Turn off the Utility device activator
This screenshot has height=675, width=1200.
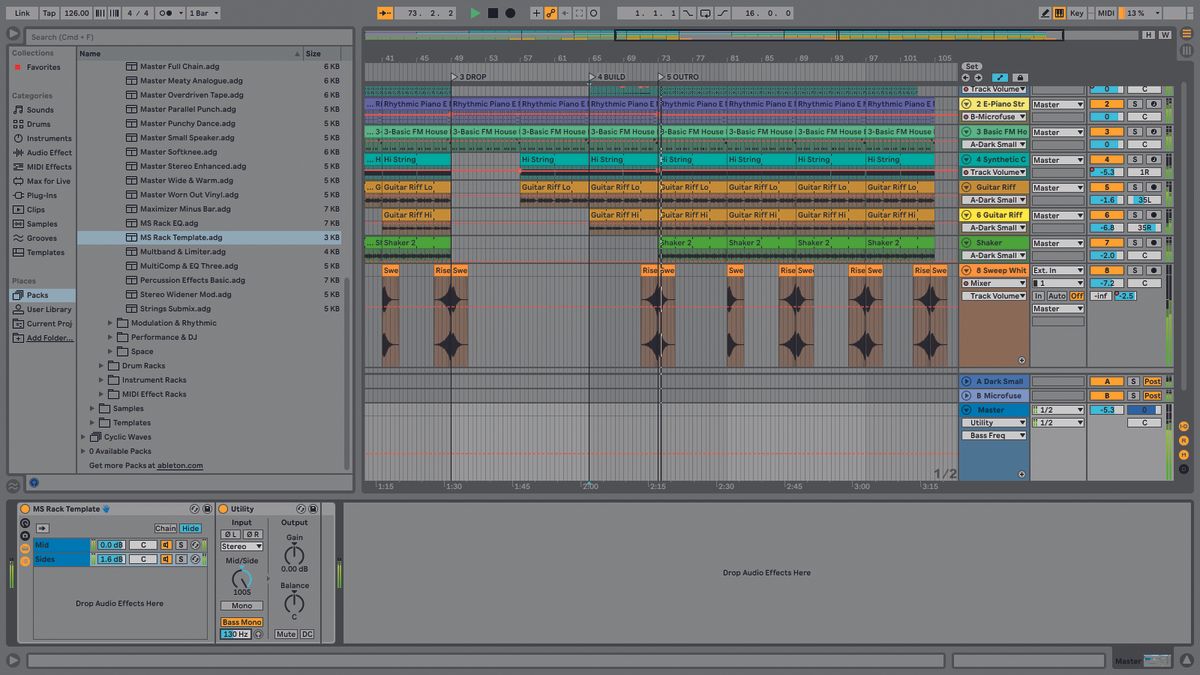(223, 509)
